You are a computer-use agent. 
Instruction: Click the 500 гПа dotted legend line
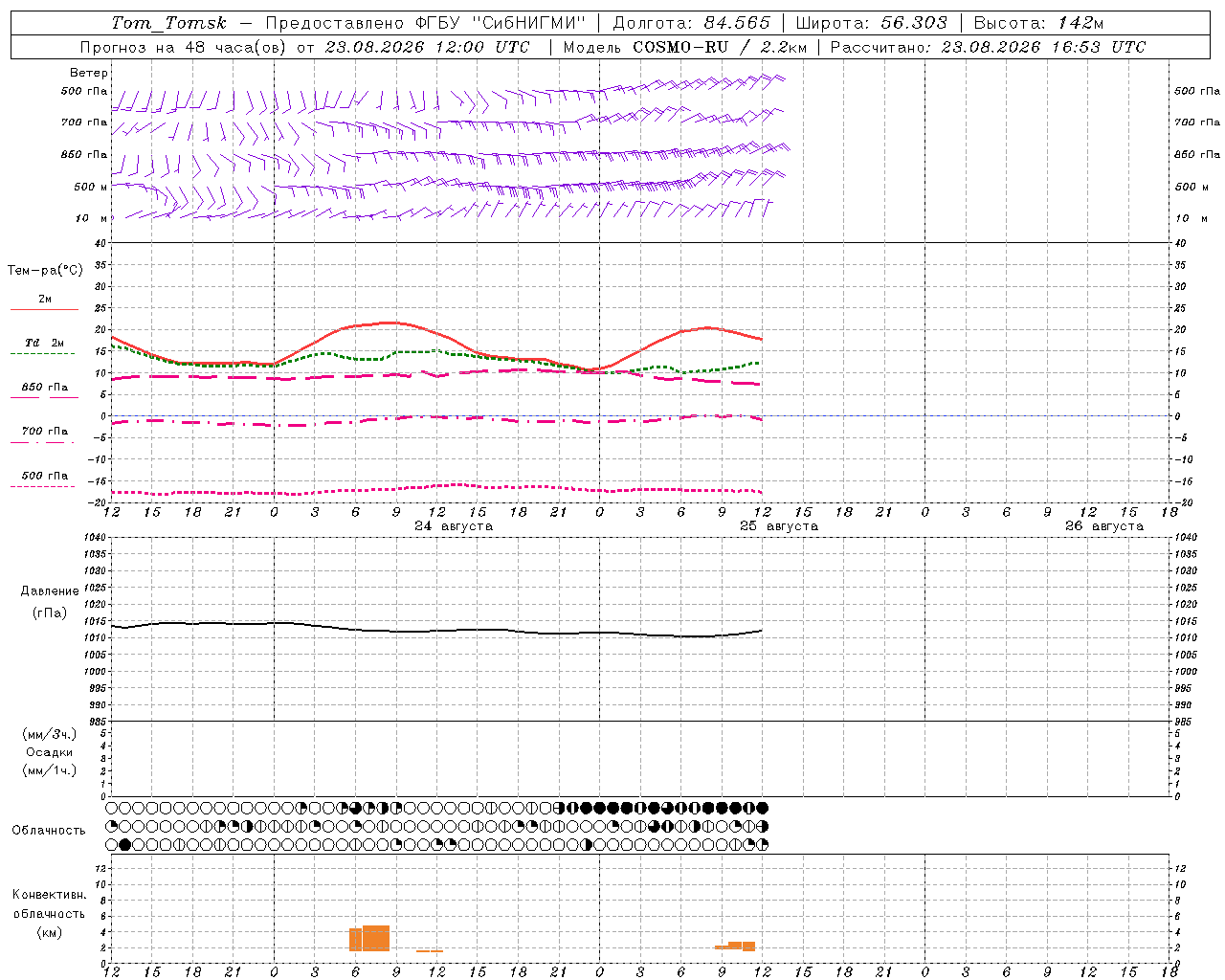point(44,486)
